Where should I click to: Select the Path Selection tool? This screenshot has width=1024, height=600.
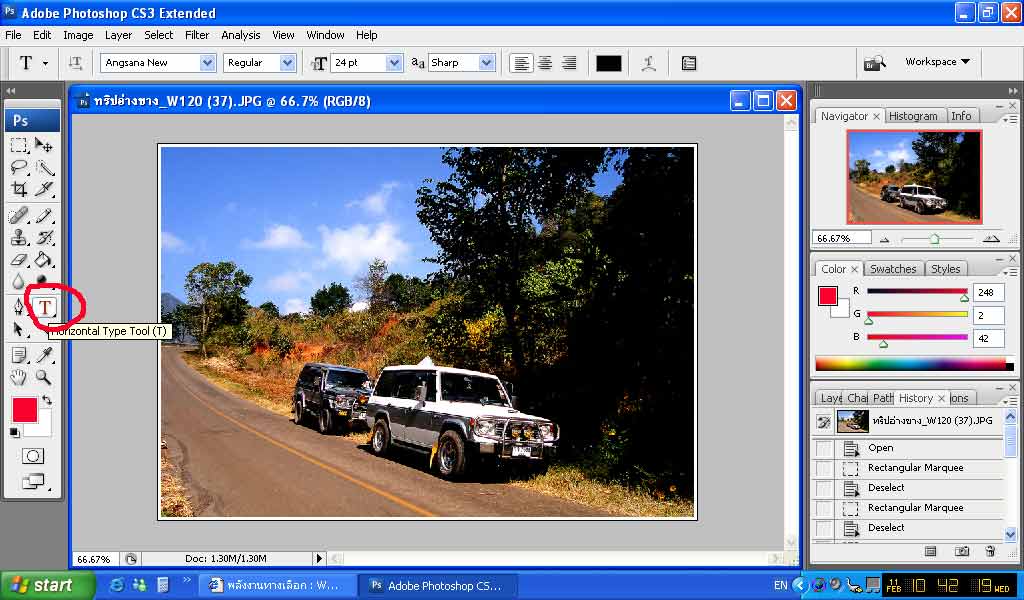[x=19, y=329]
